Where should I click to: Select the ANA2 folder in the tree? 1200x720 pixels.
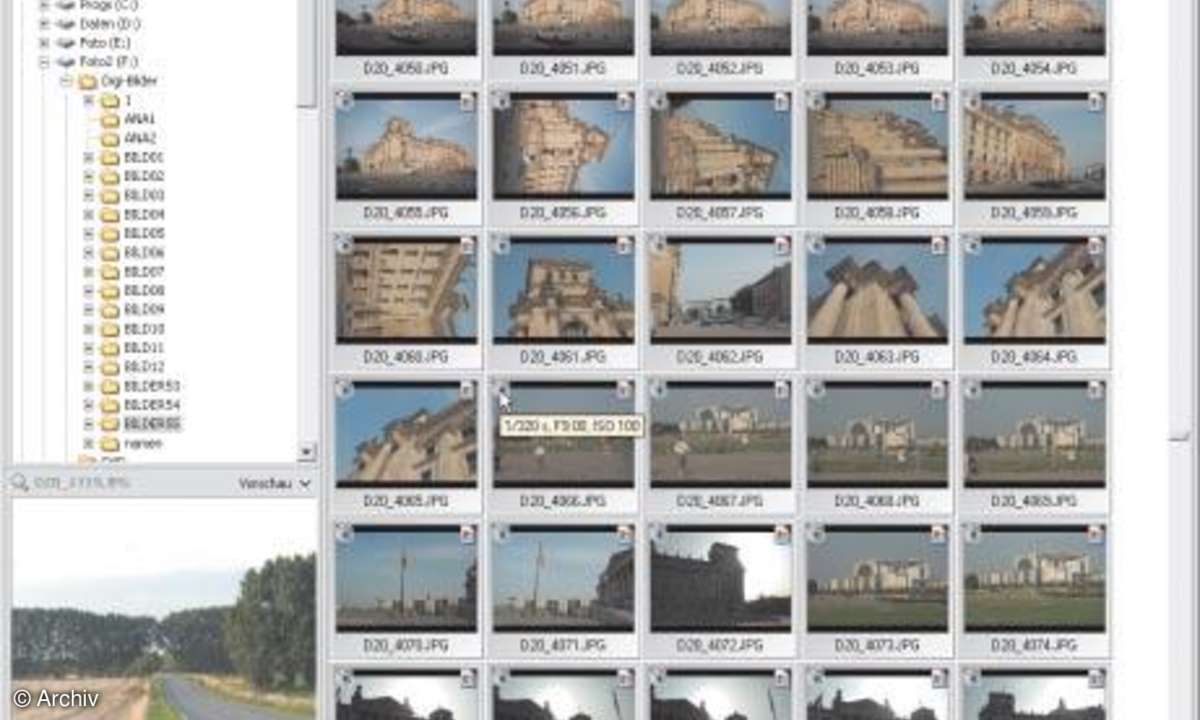[140, 138]
